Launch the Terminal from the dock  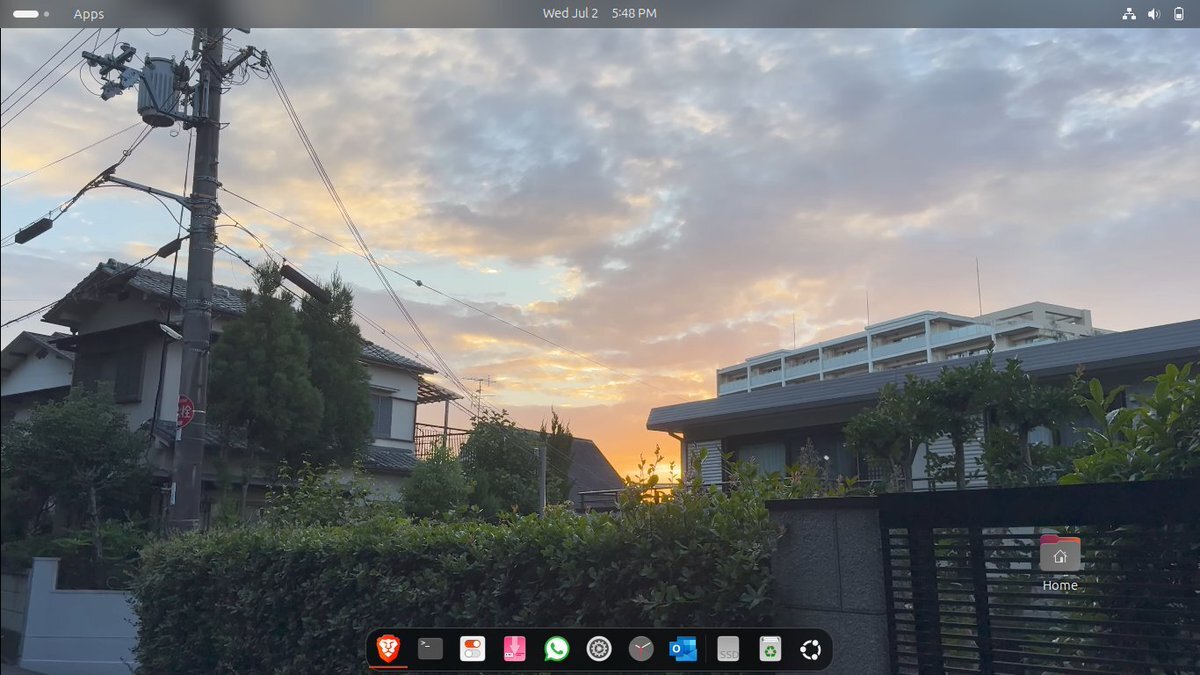pyautogui.click(x=430, y=649)
